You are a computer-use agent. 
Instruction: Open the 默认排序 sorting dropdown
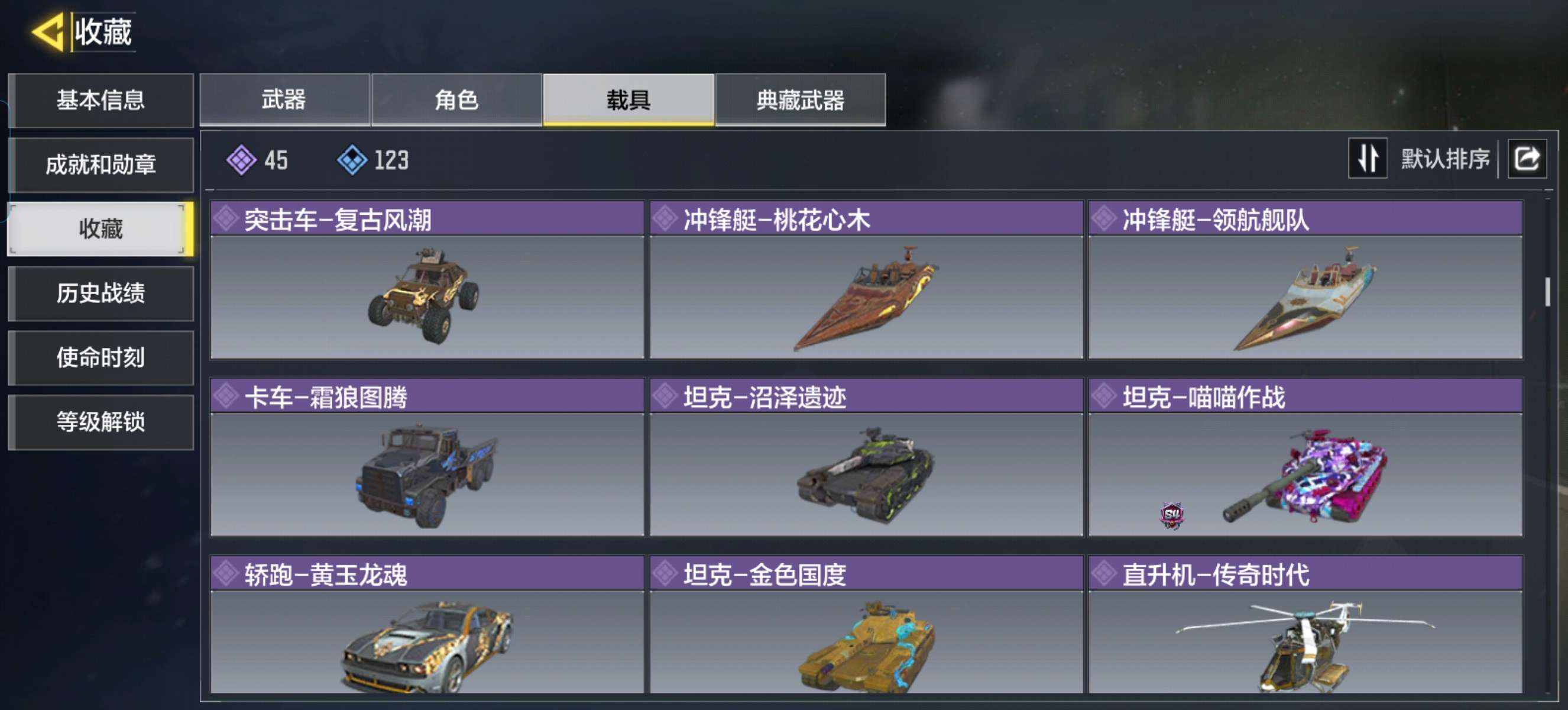pyautogui.click(x=1445, y=159)
